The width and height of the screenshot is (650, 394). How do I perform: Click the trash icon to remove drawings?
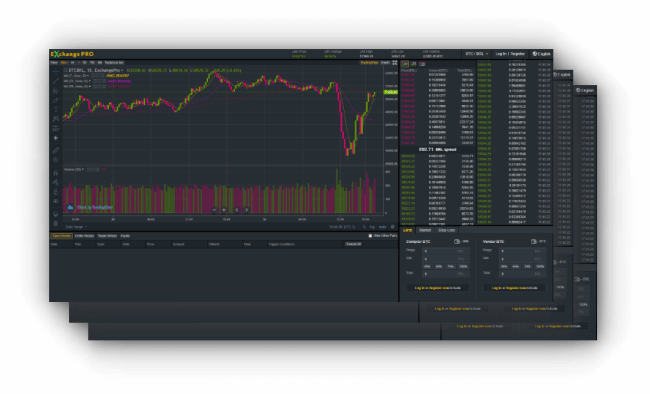click(x=56, y=224)
